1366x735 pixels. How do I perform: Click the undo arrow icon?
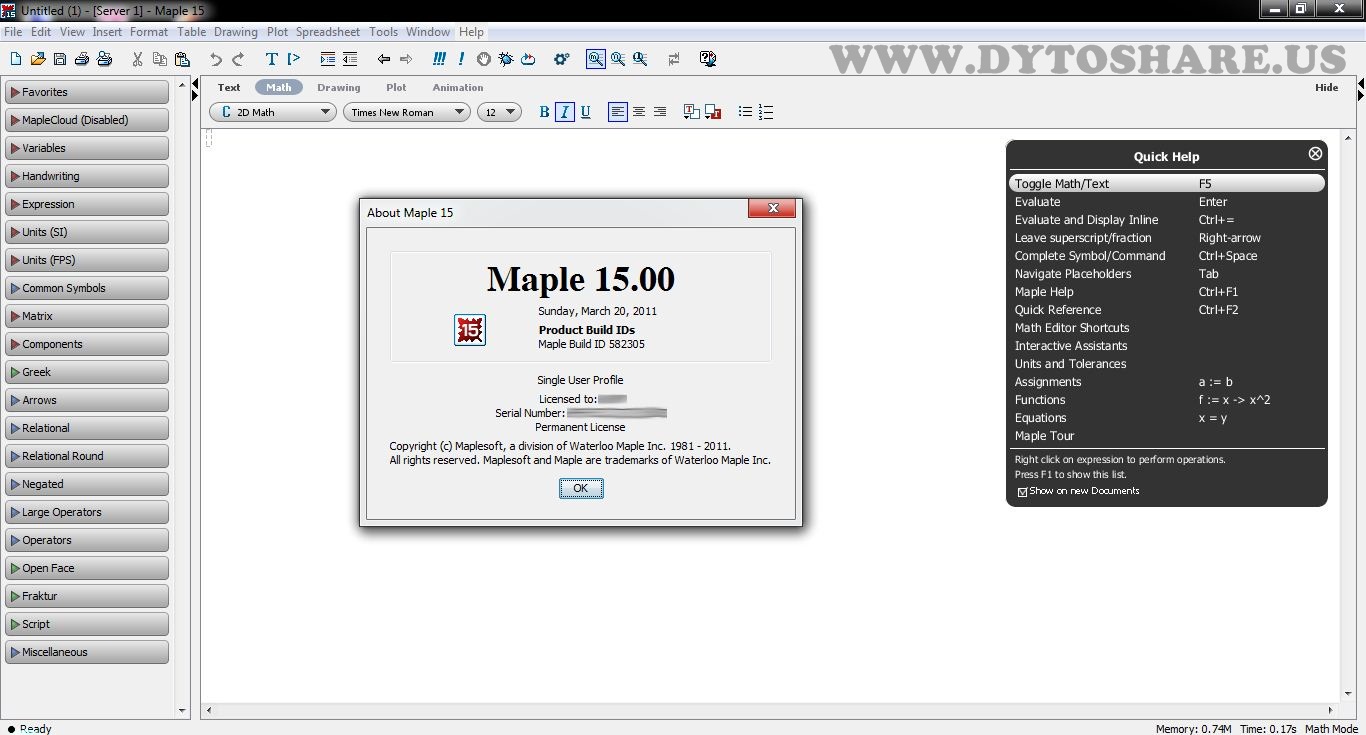(216, 59)
